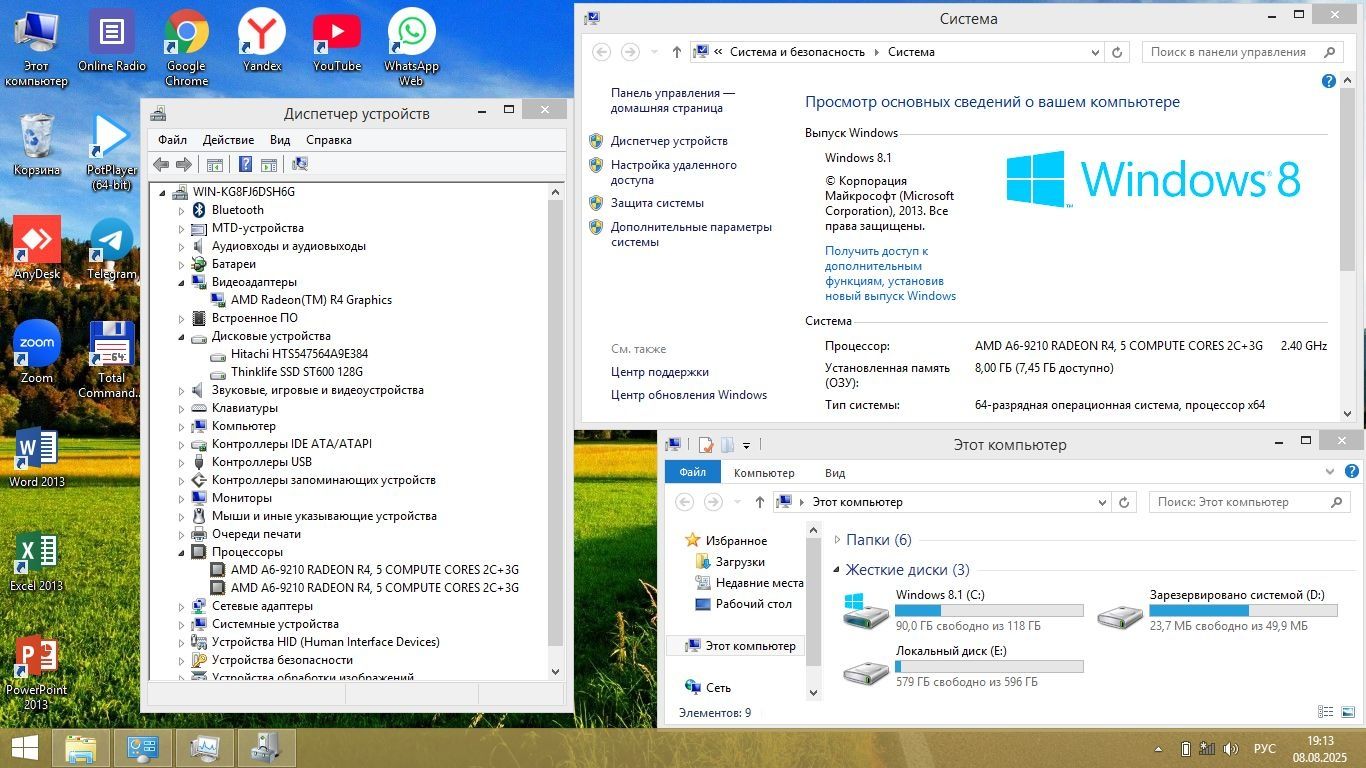Open Защита системы link
This screenshot has height=768, width=1366.
point(657,203)
